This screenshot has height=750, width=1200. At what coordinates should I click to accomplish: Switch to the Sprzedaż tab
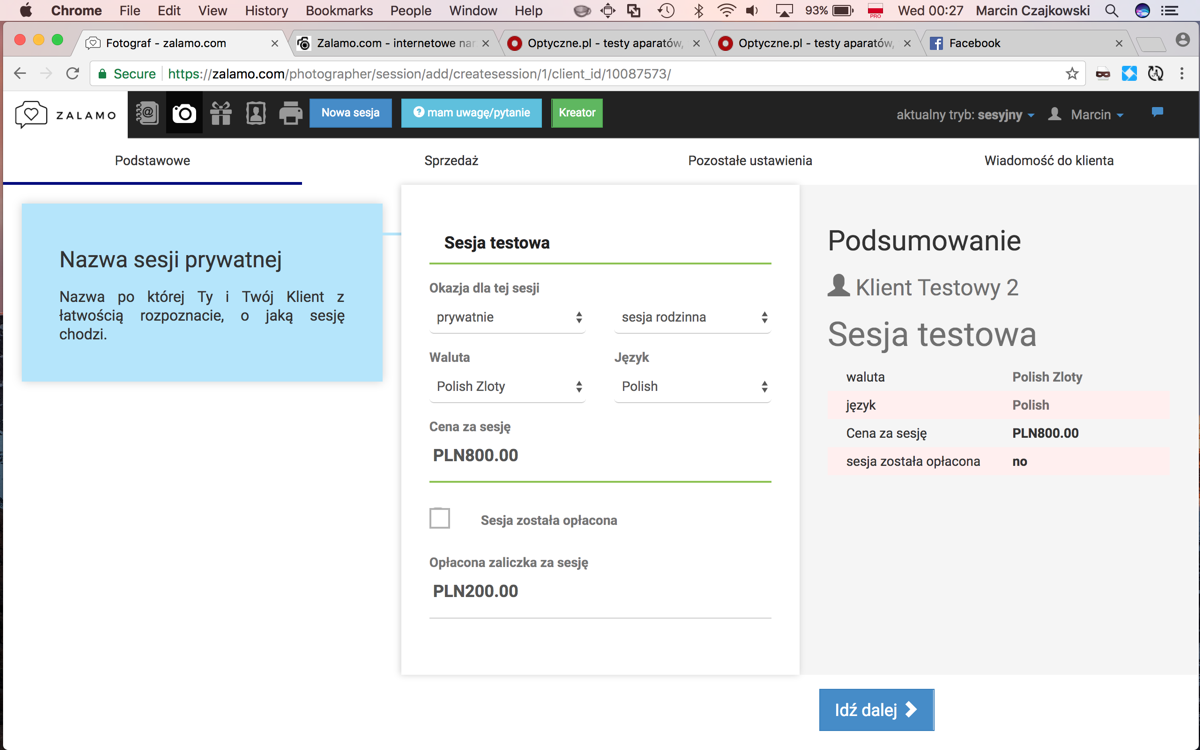(451, 160)
